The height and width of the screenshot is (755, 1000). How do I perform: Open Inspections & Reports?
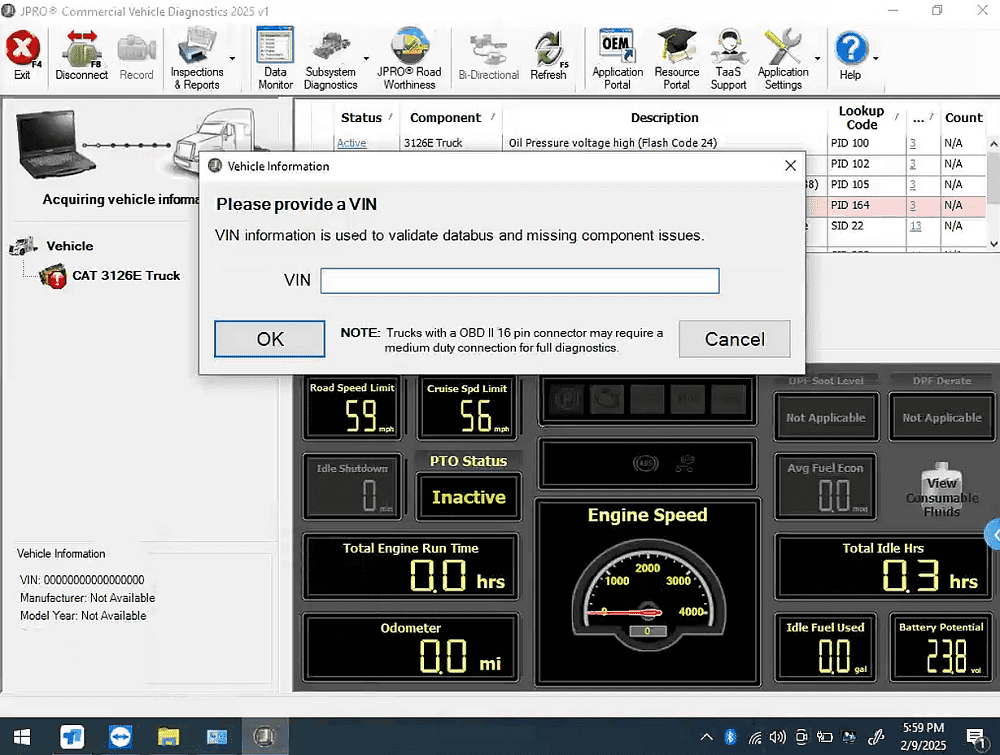point(197,59)
